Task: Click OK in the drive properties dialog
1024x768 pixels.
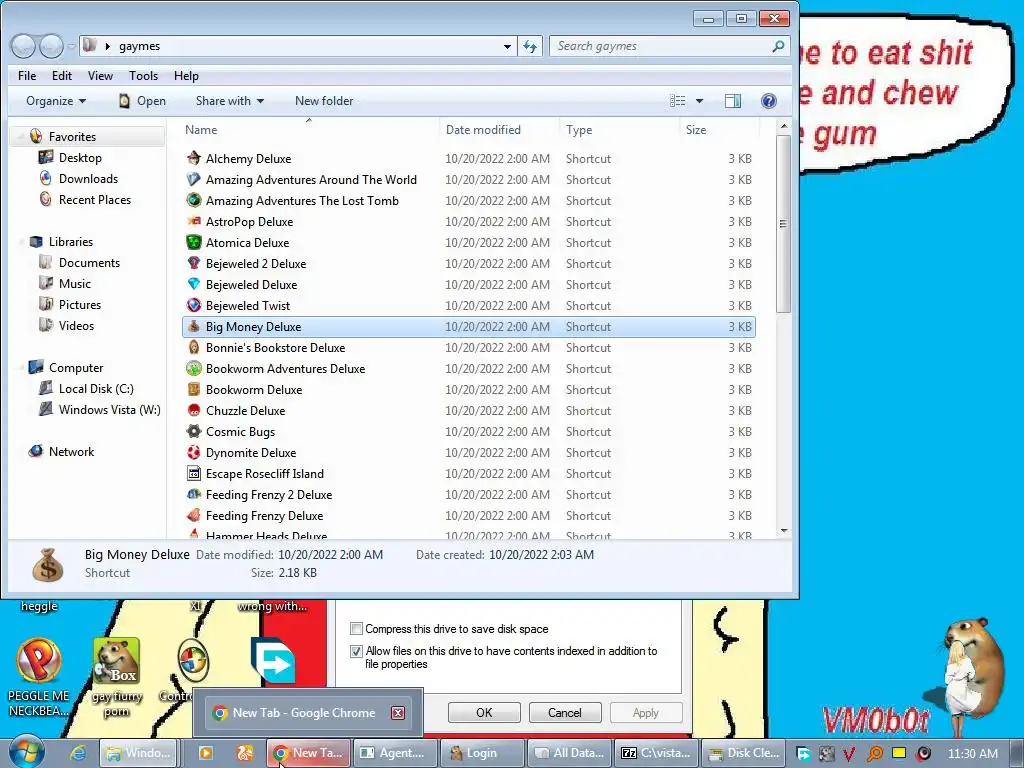Action: coord(484,712)
